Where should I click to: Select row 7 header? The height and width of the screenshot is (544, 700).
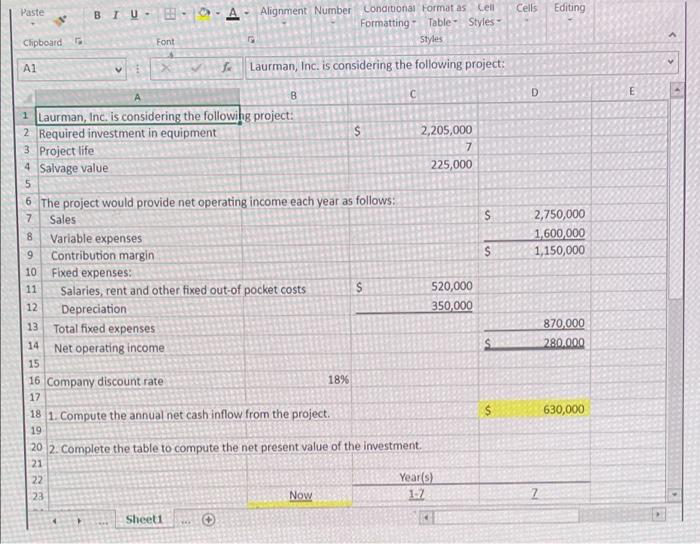[29, 219]
